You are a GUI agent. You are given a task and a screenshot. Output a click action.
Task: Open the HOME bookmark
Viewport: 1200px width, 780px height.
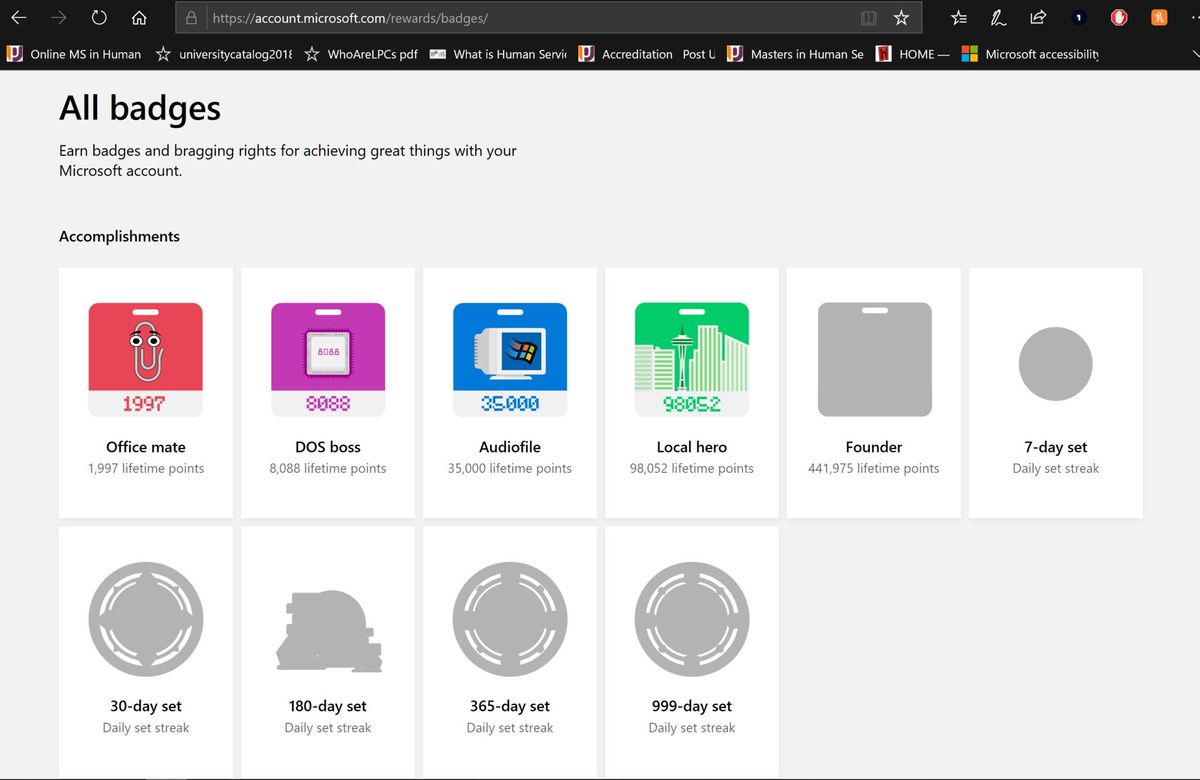click(912, 54)
